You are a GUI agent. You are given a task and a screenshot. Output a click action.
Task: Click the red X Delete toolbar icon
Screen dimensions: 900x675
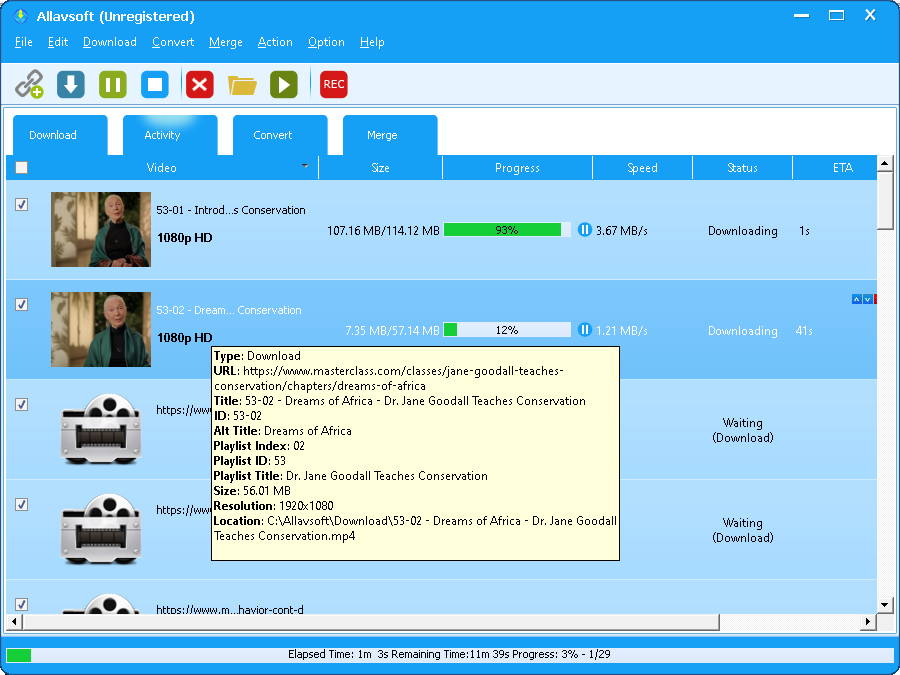pyautogui.click(x=200, y=84)
